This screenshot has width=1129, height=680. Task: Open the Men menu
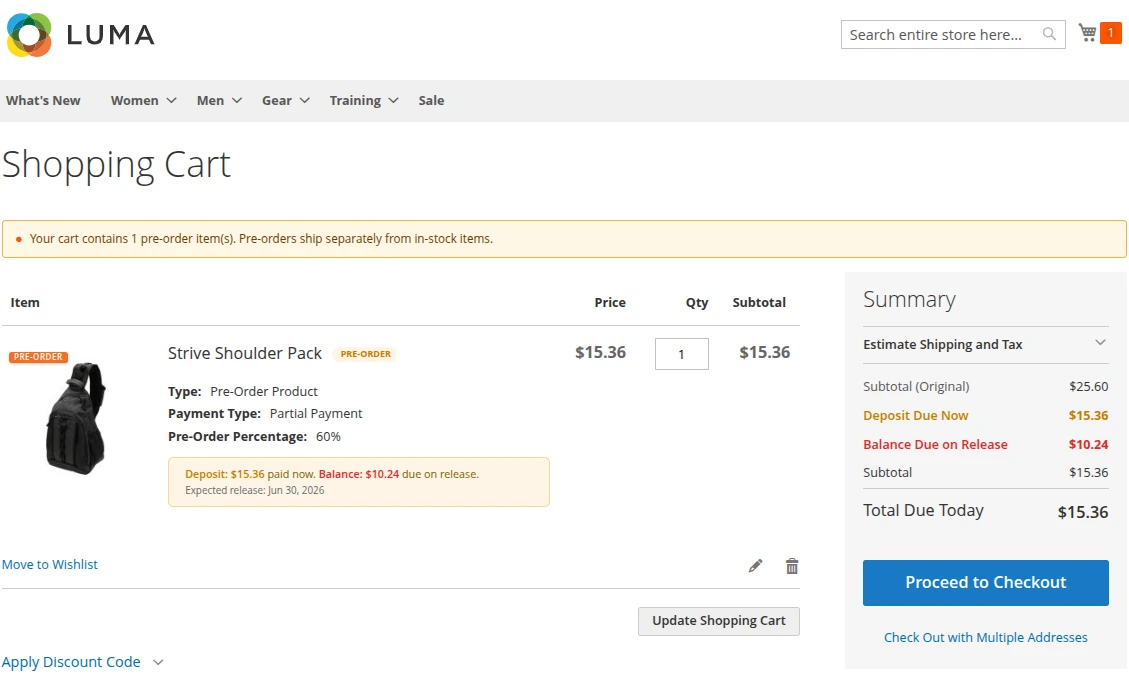pos(210,101)
